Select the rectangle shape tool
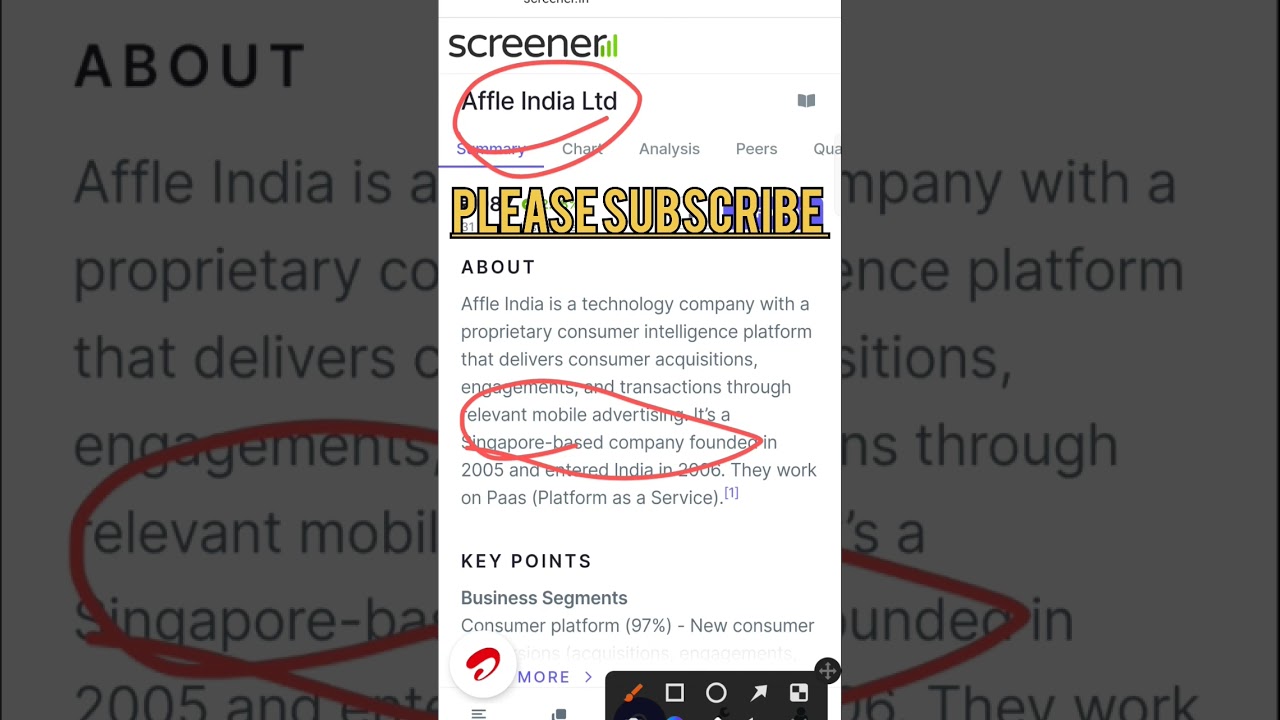The image size is (1280, 720). coord(674,693)
